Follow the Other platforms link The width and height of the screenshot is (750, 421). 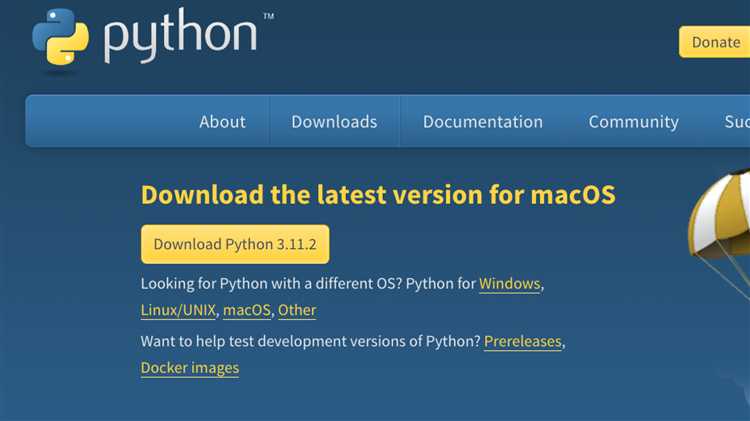pyautogui.click(x=297, y=310)
